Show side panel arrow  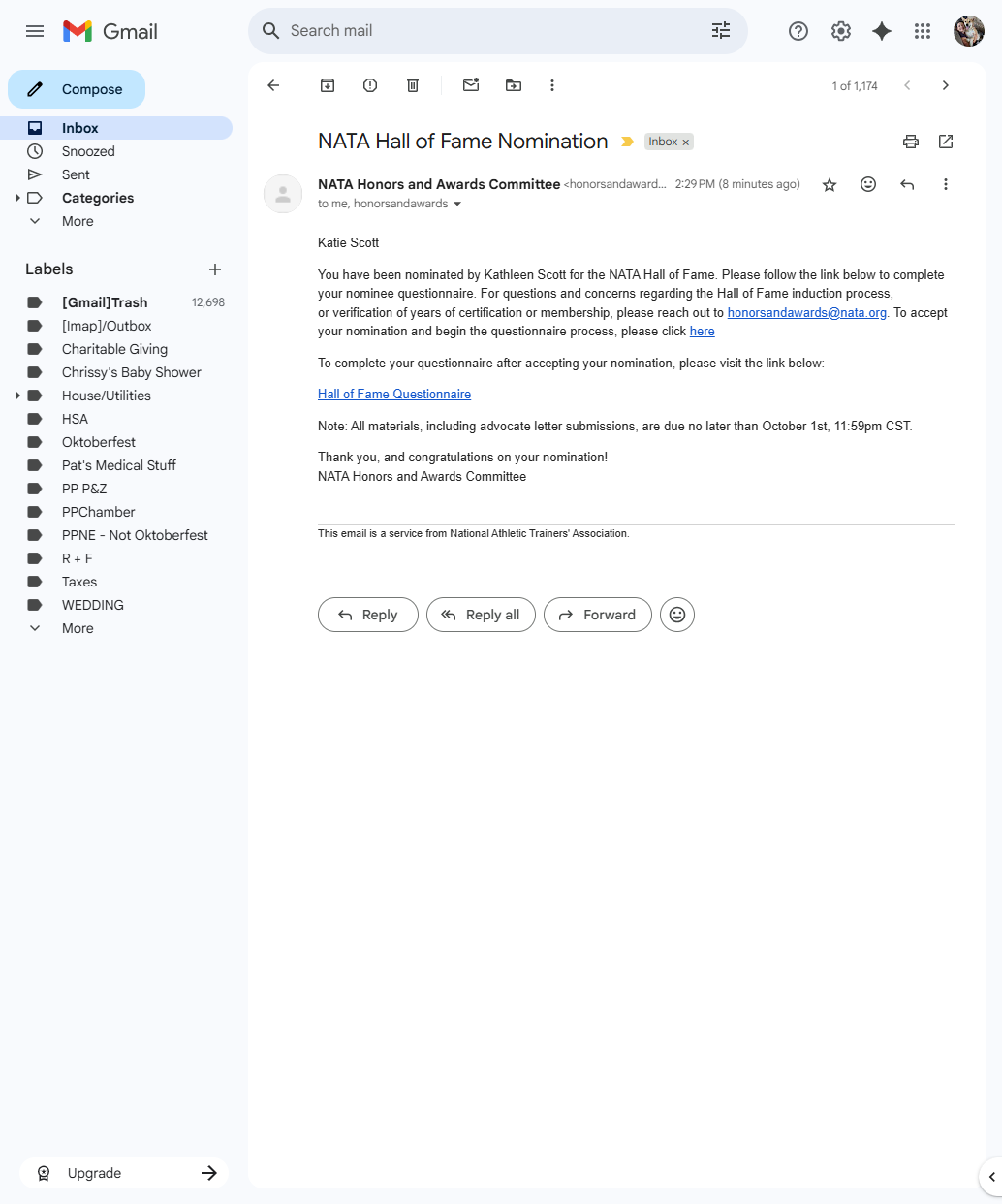coord(990,1177)
